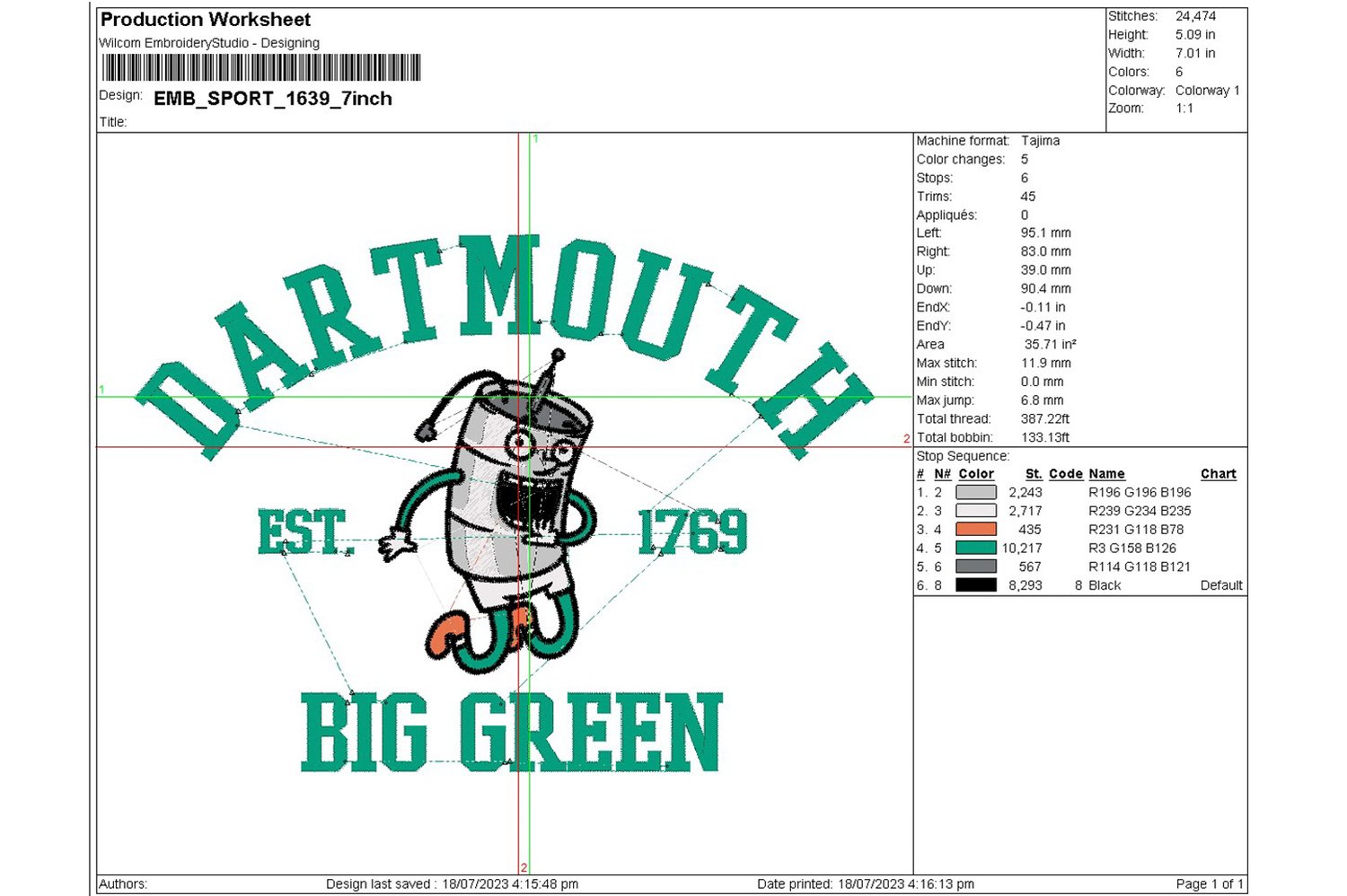
Task: Click the stitch count '2,717' in stop 2
Action: pyautogui.click(x=1026, y=511)
